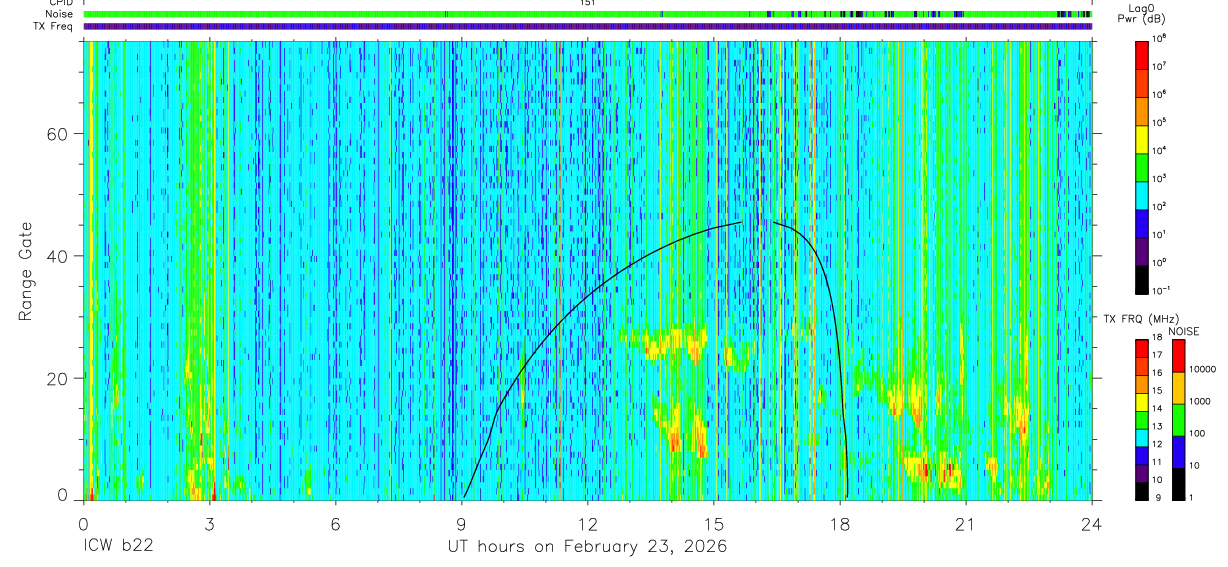Click x-axis tick label '18'
This screenshot has width=1228, height=567.
pyautogui.click(x=840, y=524)
